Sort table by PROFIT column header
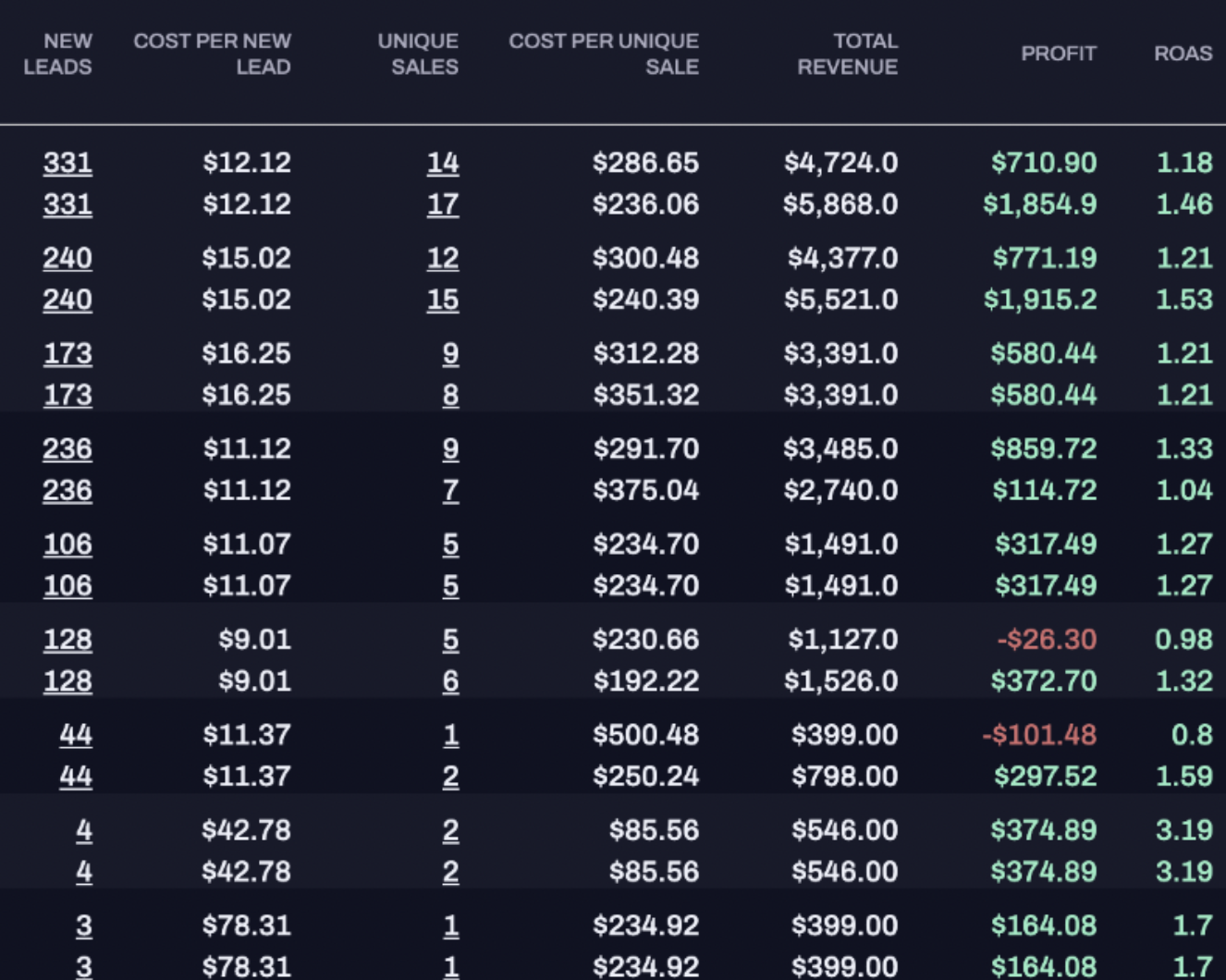Viewport: 1226px width, 980px height. (1058, 54)
